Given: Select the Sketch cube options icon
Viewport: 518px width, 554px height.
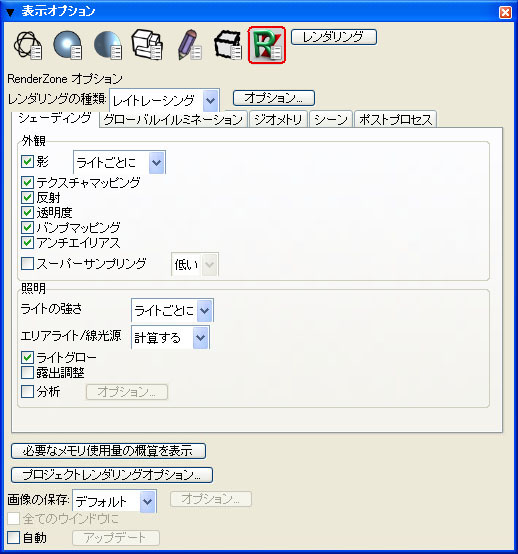Looking at the screenshot, I should coord(228,45).
